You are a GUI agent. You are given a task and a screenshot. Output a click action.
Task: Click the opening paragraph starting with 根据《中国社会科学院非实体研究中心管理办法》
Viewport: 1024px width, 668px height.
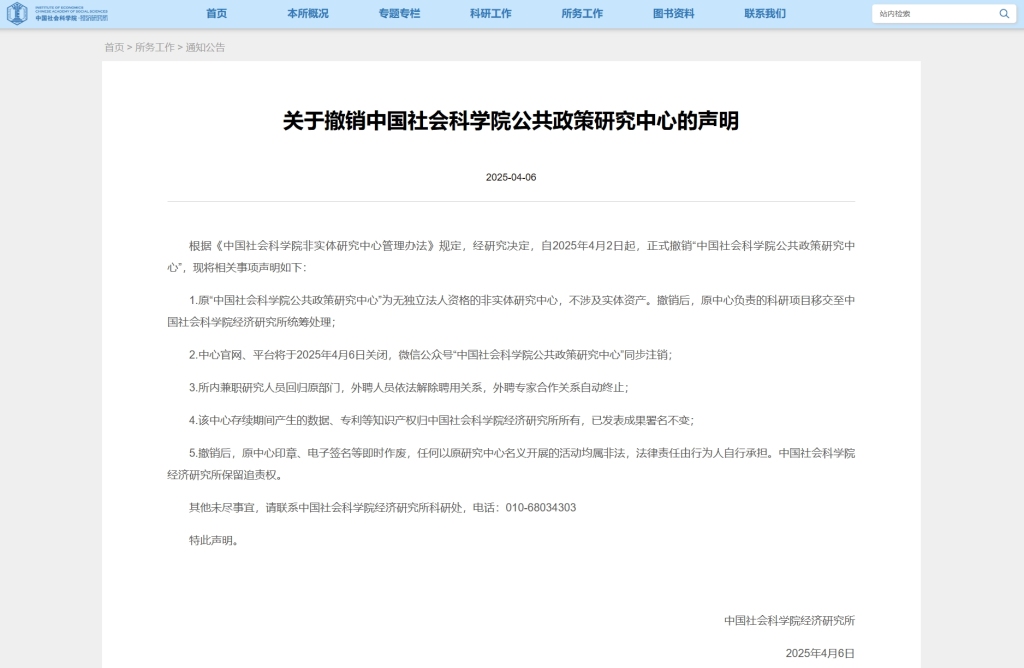click(511, 257)
